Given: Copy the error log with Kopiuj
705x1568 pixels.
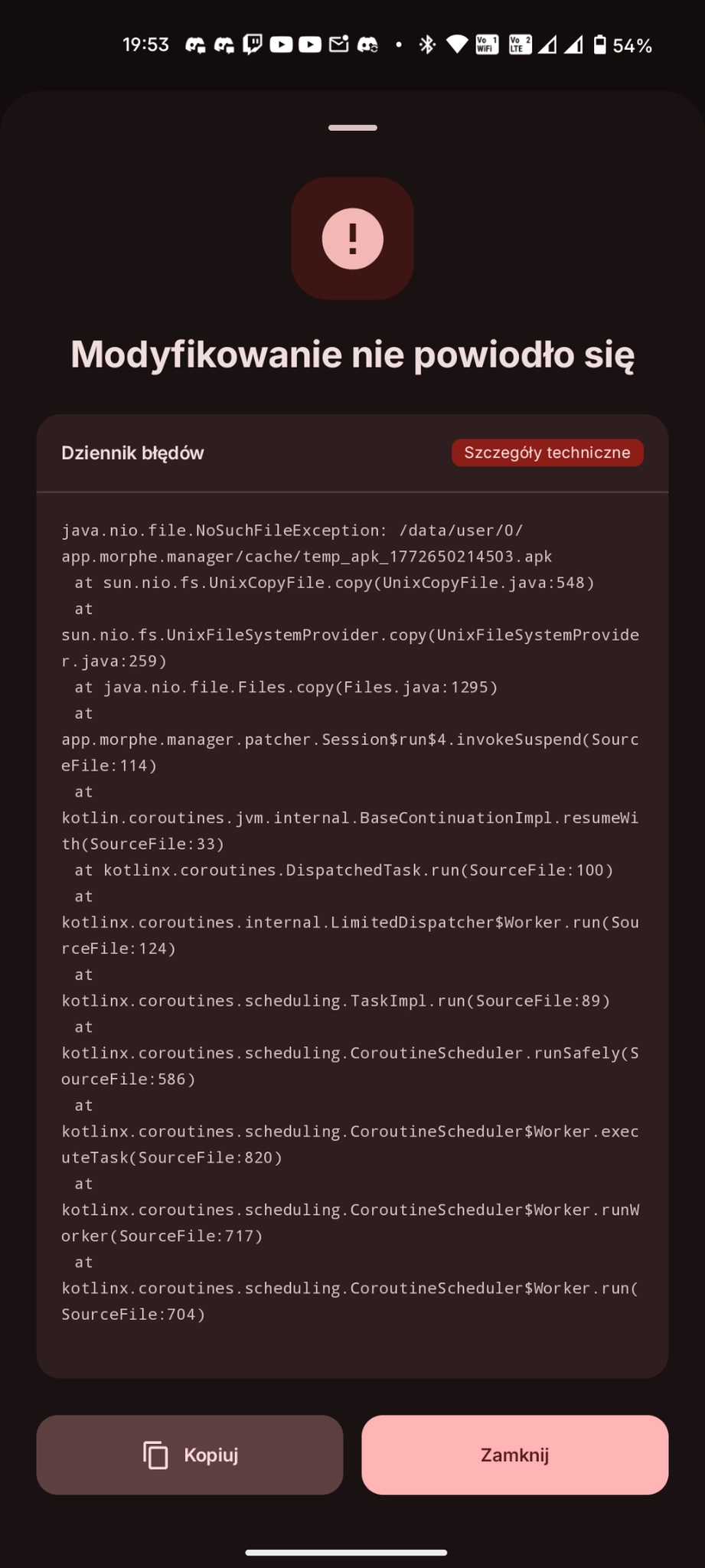Looking at the screenshot, I should (x=190, y=1455).
